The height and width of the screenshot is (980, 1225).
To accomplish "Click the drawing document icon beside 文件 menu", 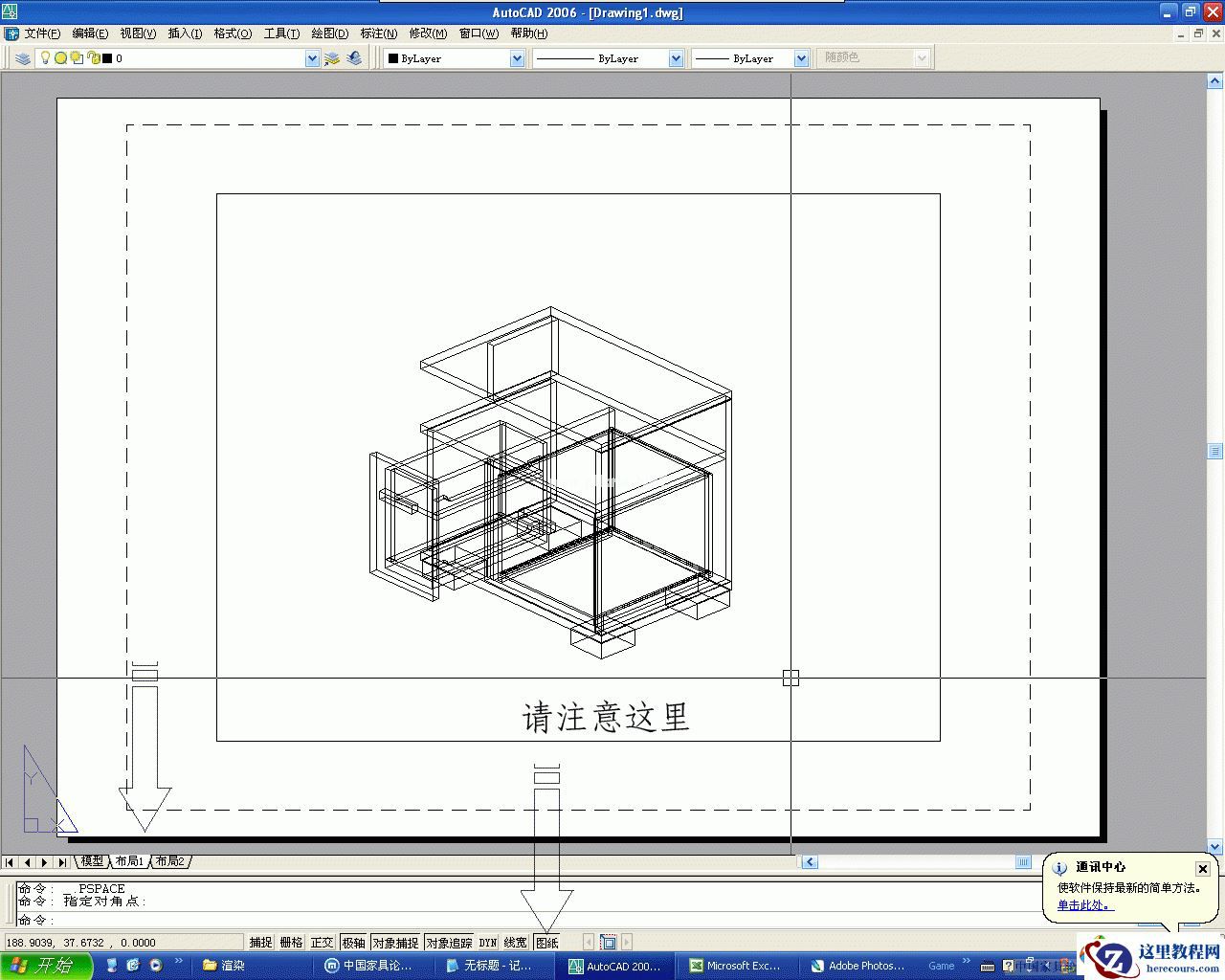I will pos(11,33).
